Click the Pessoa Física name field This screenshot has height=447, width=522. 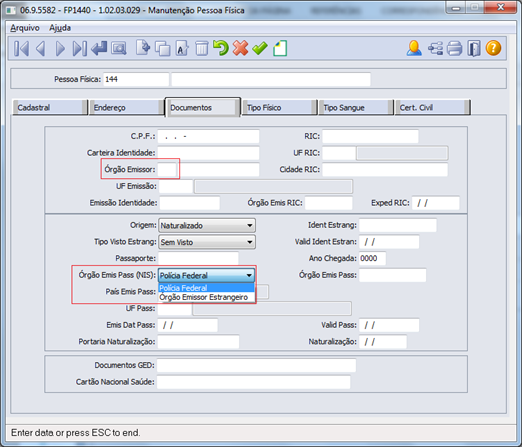coord(271,79)
